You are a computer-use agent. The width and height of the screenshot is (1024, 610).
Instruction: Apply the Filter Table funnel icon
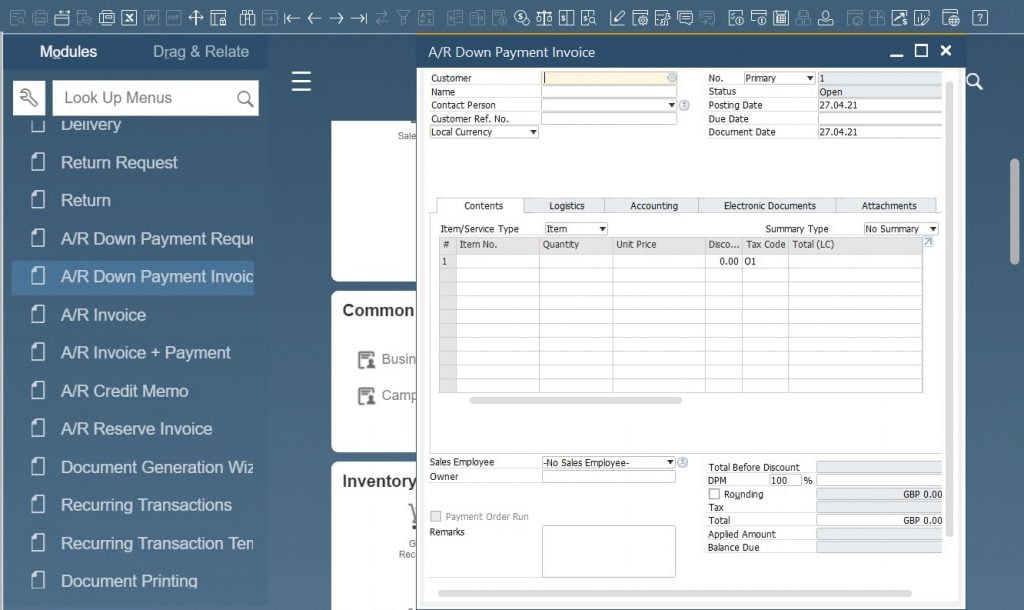pyautogui.click(x=403, y=17)
